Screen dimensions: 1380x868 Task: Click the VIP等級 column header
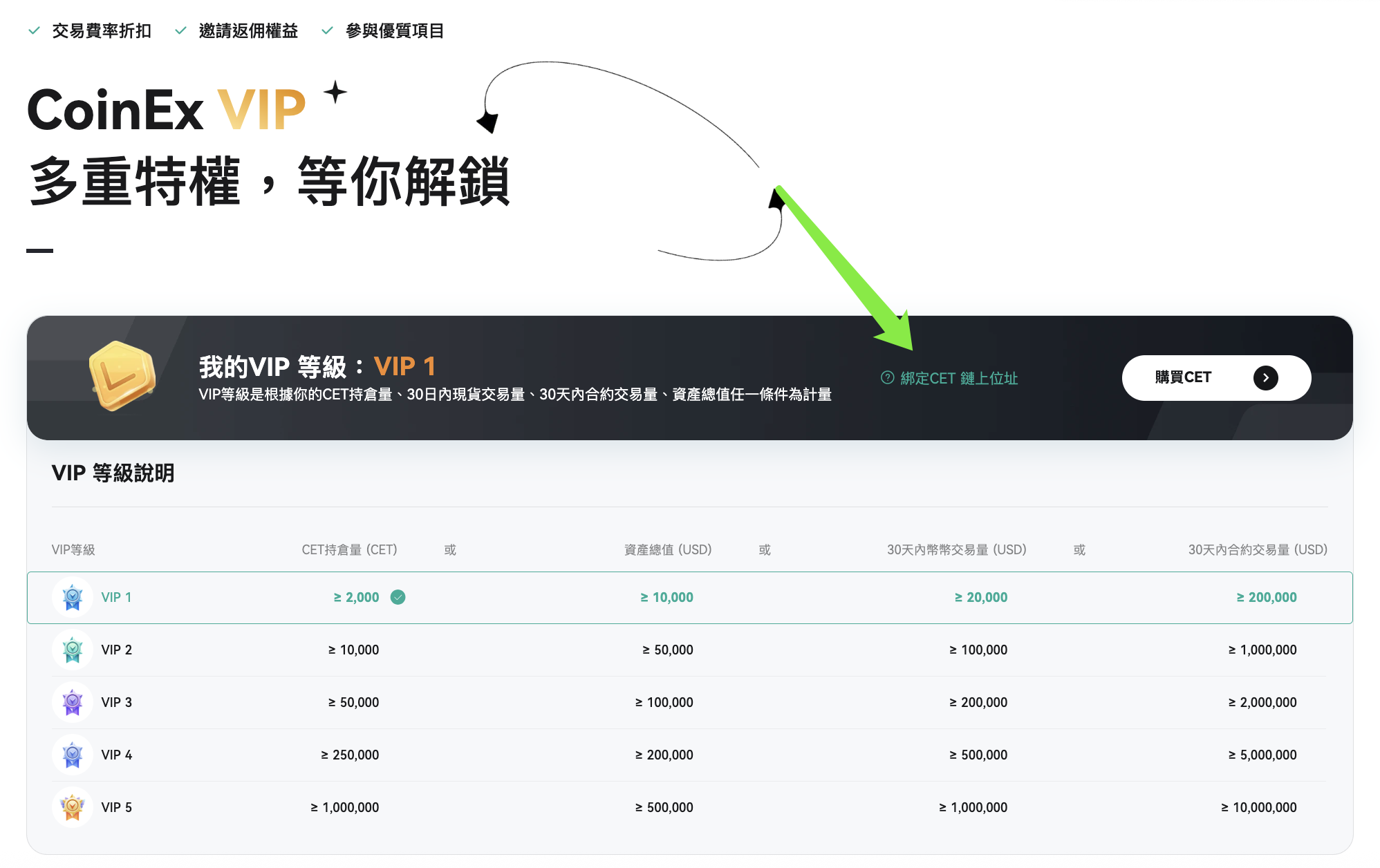[x=73, y=549]
